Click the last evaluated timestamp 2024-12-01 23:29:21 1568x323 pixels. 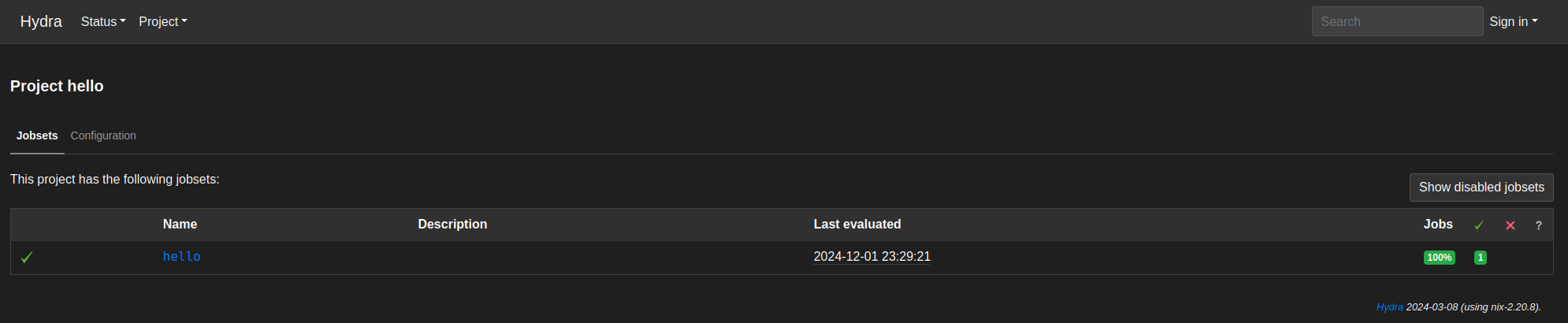tap(872, 257)
